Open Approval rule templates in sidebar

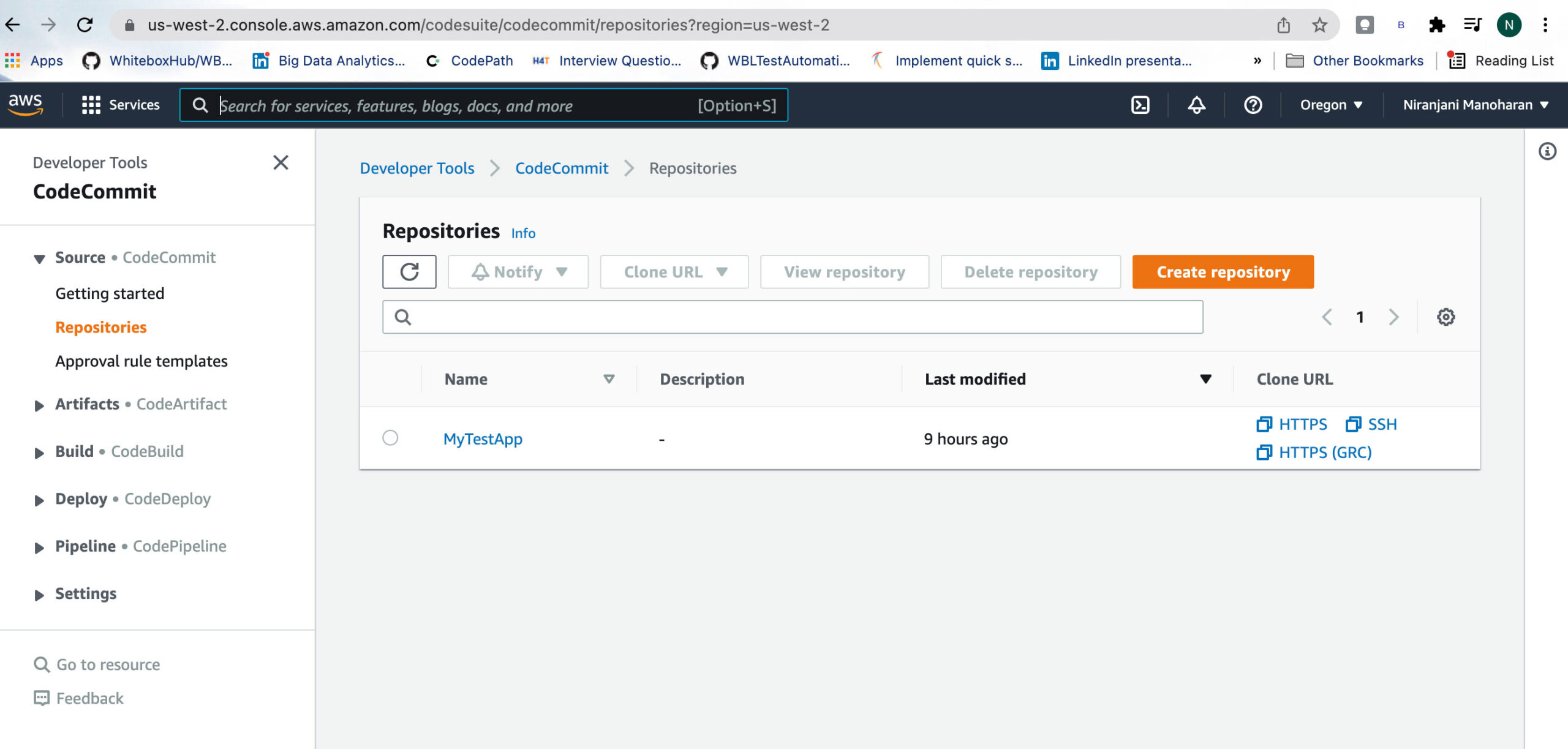pyautogui.click(x=141, y=361)
